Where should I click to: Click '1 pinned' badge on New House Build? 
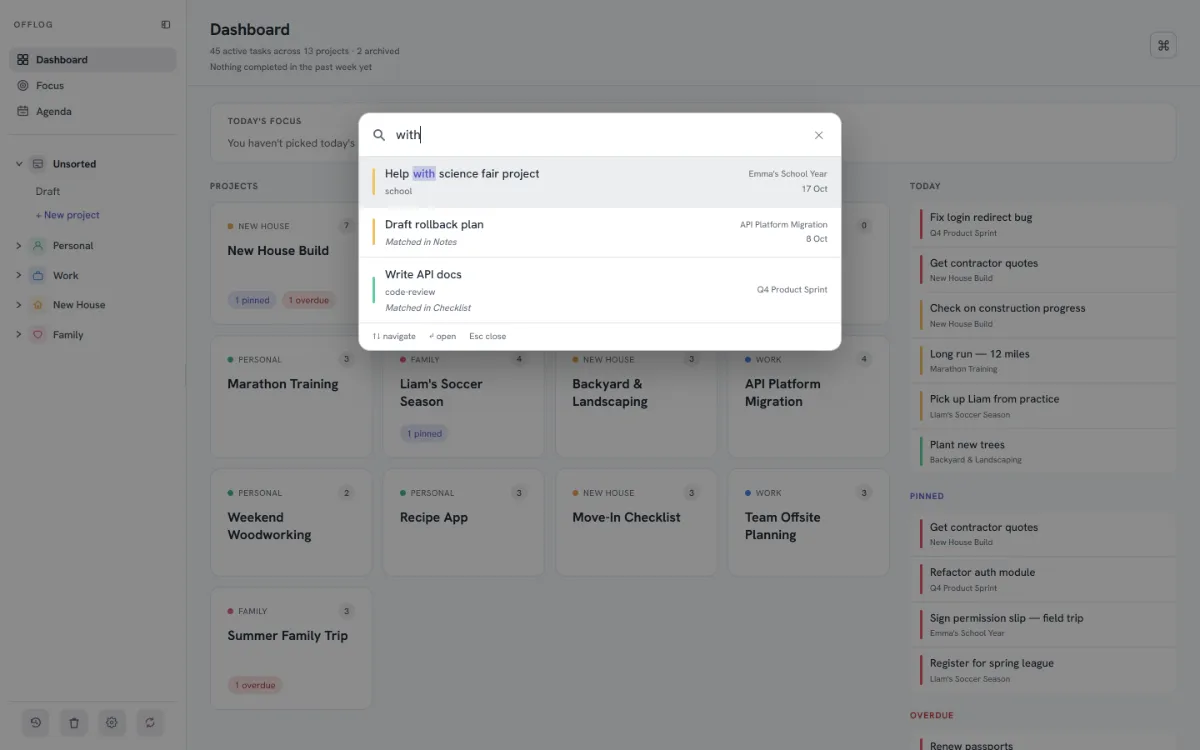coord(253,300)
